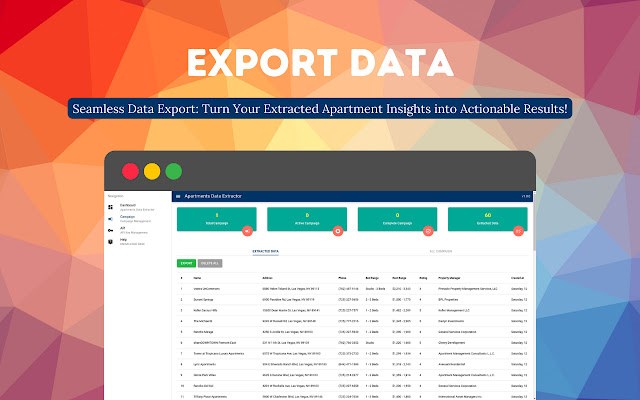Click the phone number cell in row 2
This screenshot has height=400, width=640.
[x=348, y=300]
